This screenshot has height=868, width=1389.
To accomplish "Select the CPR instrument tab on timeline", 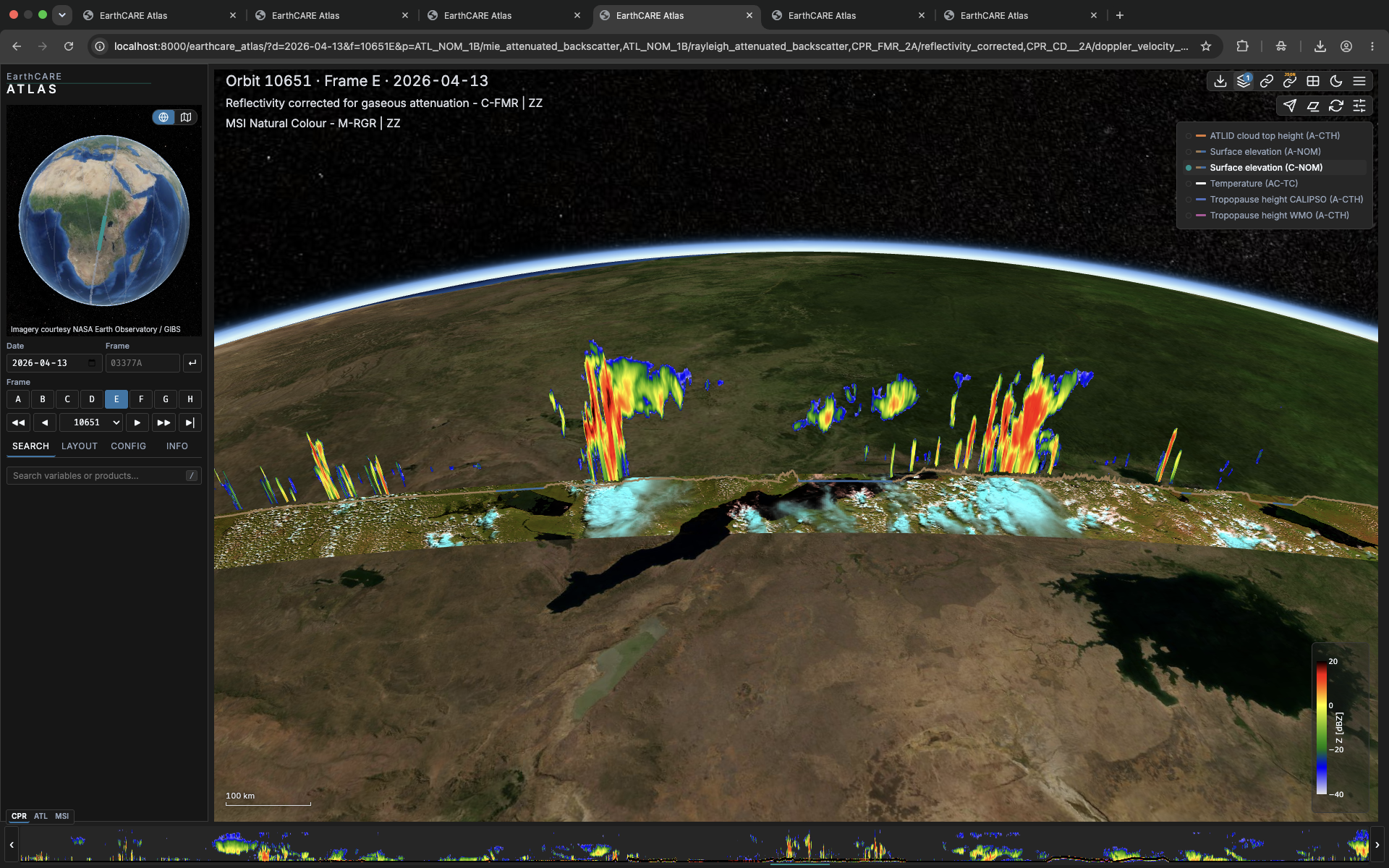I will [19, 816].
